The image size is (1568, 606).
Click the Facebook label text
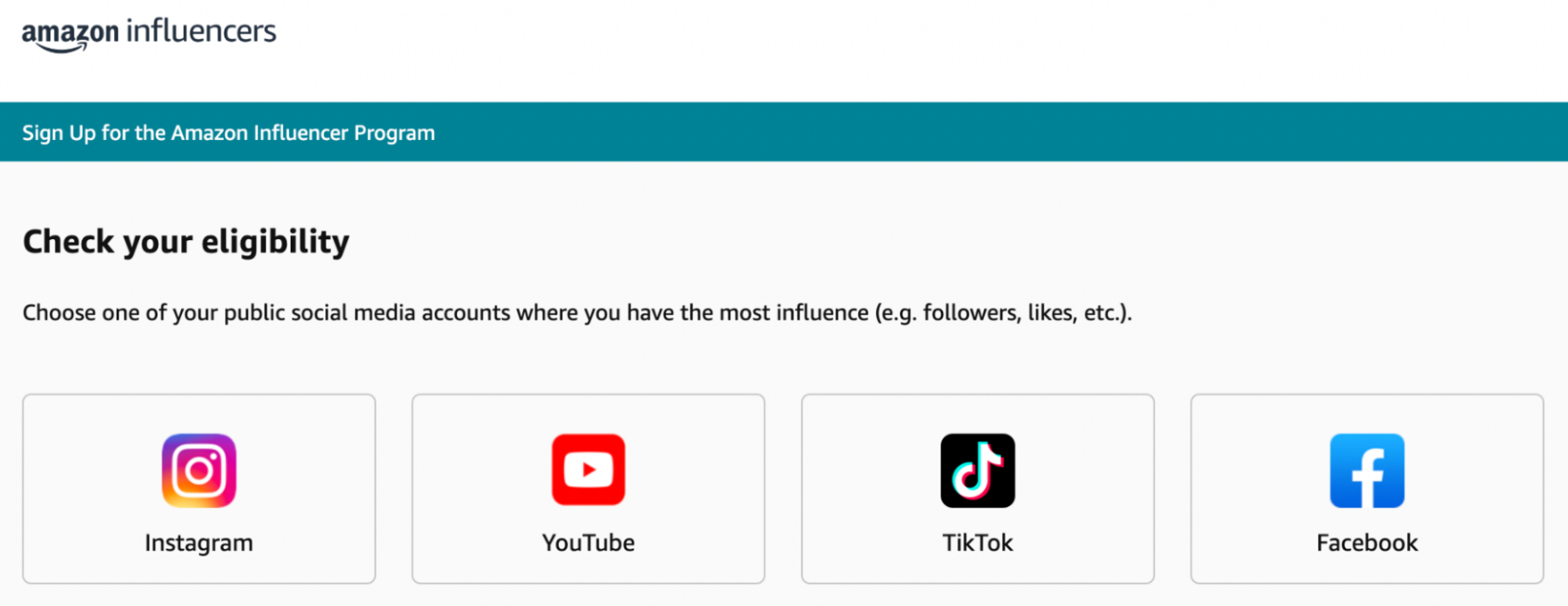[x=1367, y=543]
